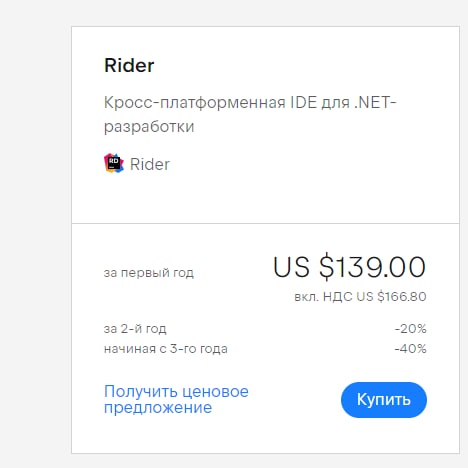Click the US $166.80 tax-inclusive amount
Screen dimensions: 468x468
coord(391,296)
